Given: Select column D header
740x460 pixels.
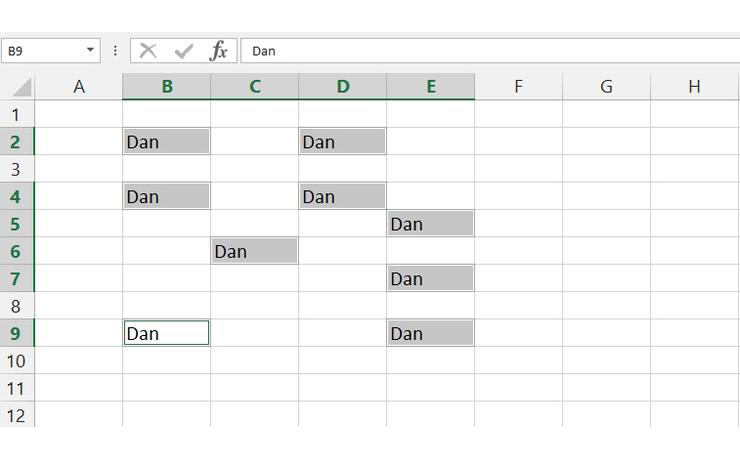Looking at the screenshot, I should tap(343, 87).
